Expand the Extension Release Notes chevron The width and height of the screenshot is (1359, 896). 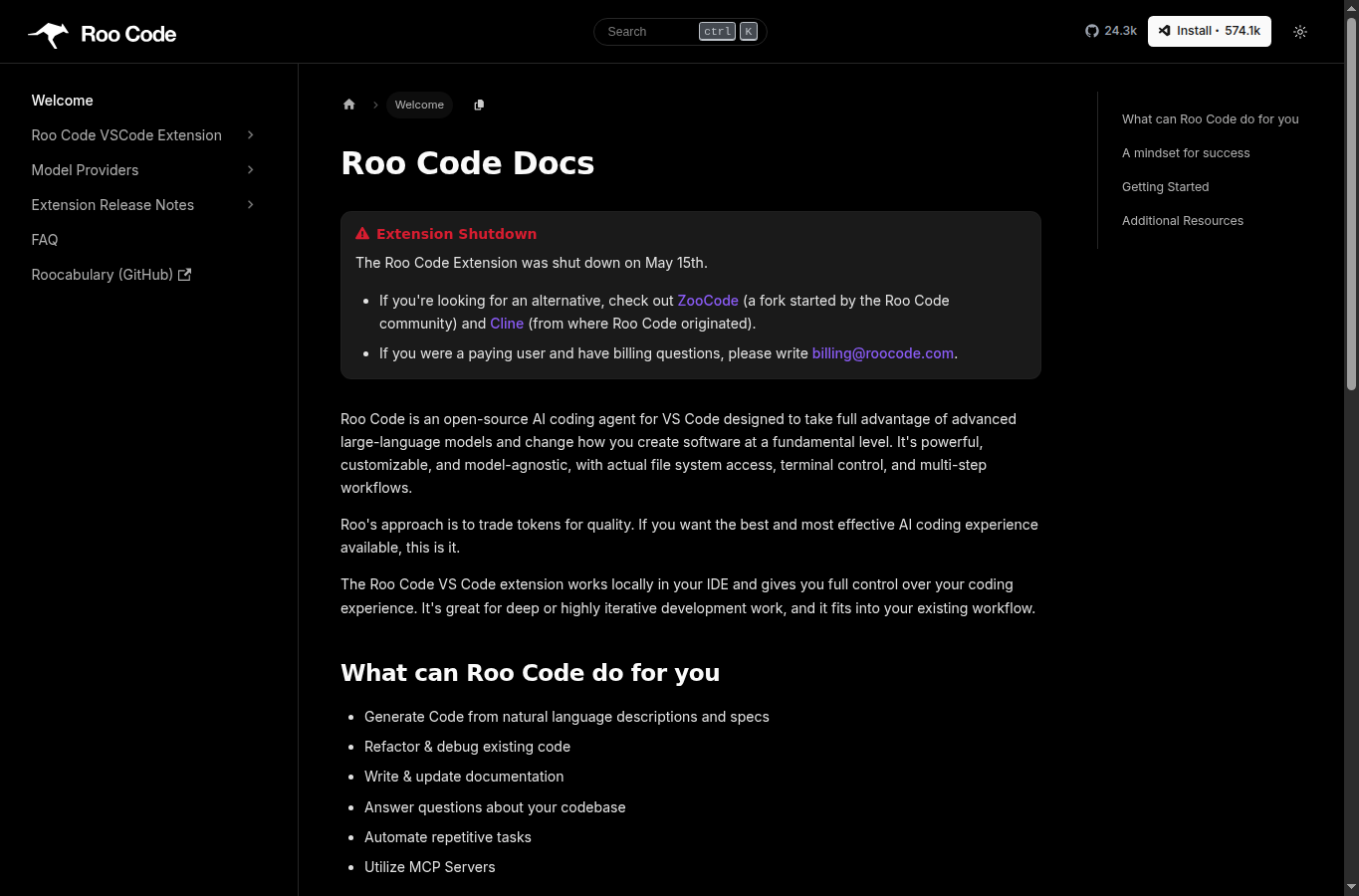tap(251, 205)
